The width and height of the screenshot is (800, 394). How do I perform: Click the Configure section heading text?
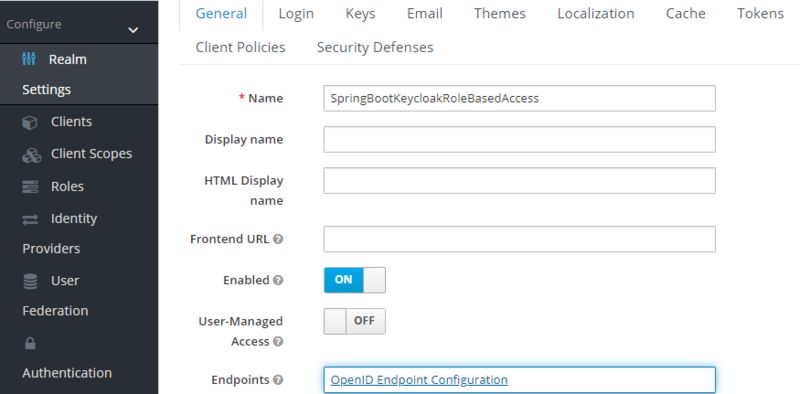tap(34, 24)
